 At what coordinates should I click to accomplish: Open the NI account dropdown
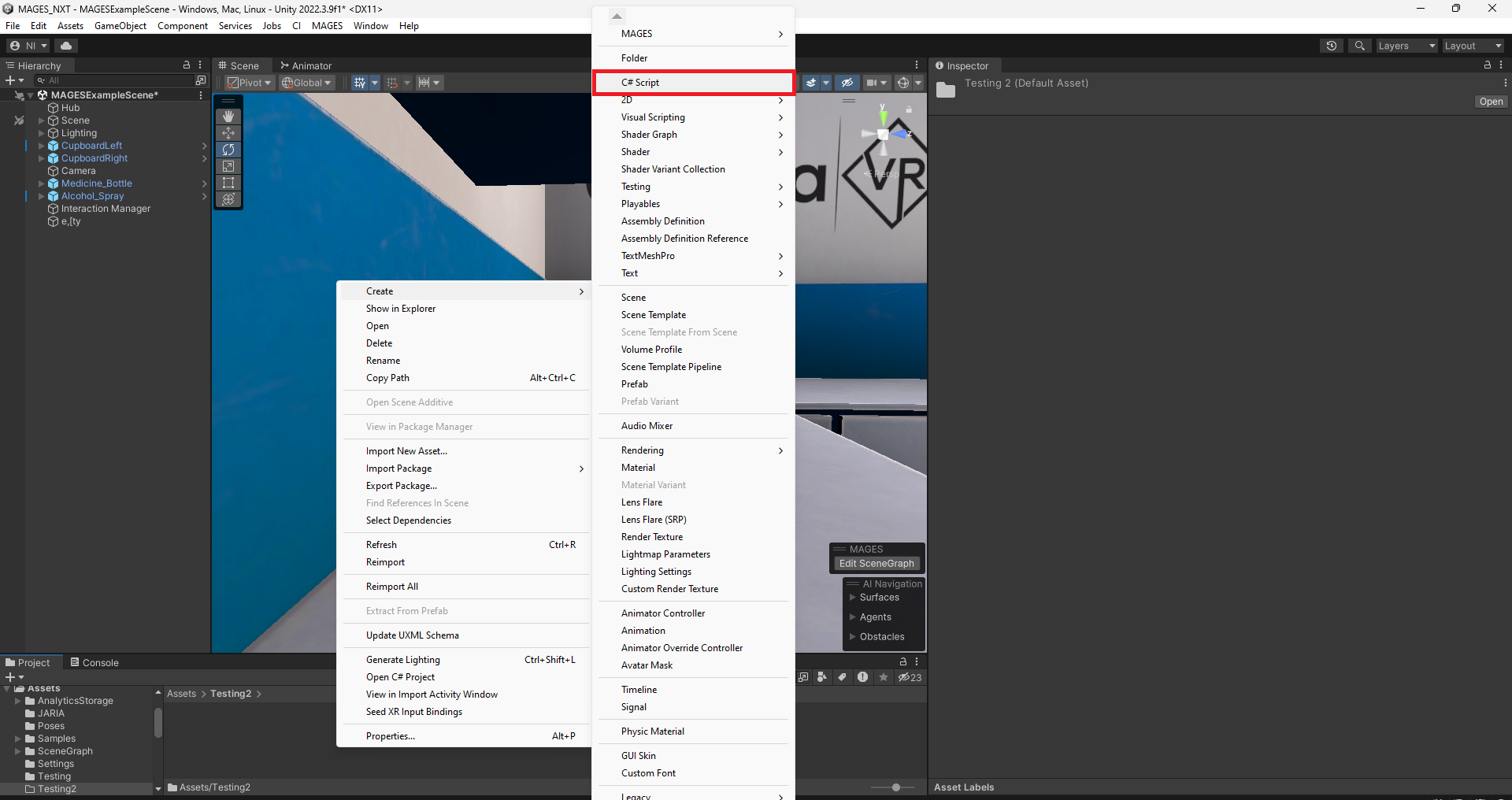tap(29, 46)
